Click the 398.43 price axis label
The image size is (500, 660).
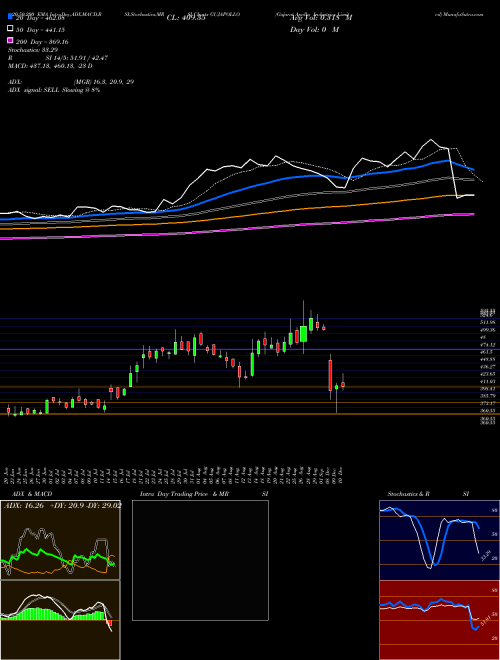click(x=487, y=389)
